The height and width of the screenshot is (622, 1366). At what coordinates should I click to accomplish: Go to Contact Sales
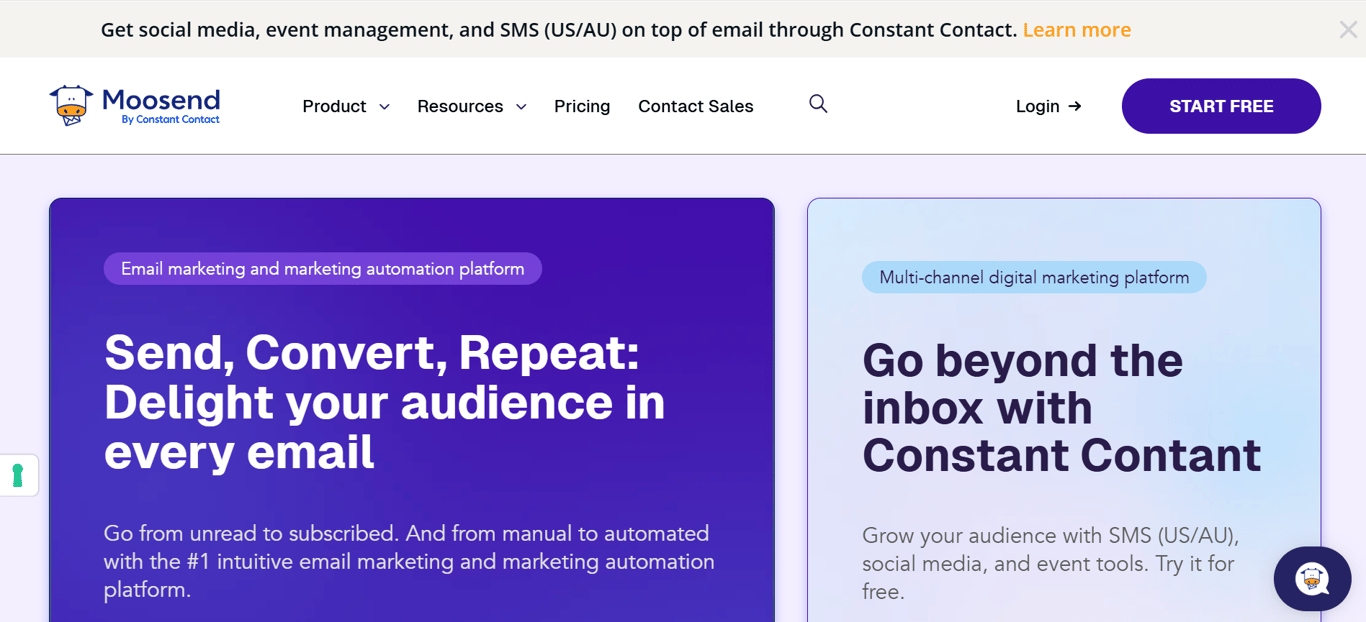[696, 106]
